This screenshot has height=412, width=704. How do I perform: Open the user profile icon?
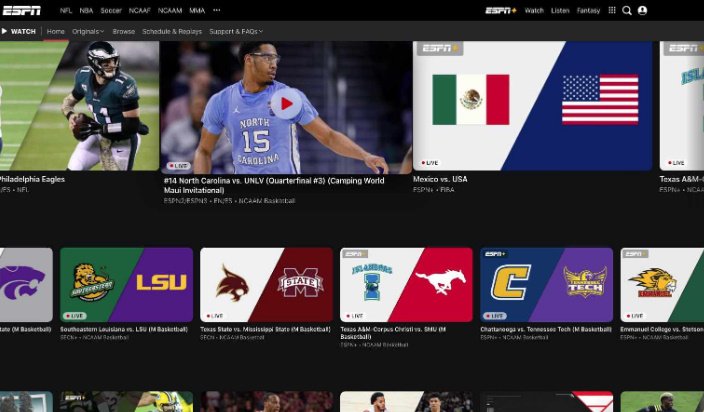[642, 10]
